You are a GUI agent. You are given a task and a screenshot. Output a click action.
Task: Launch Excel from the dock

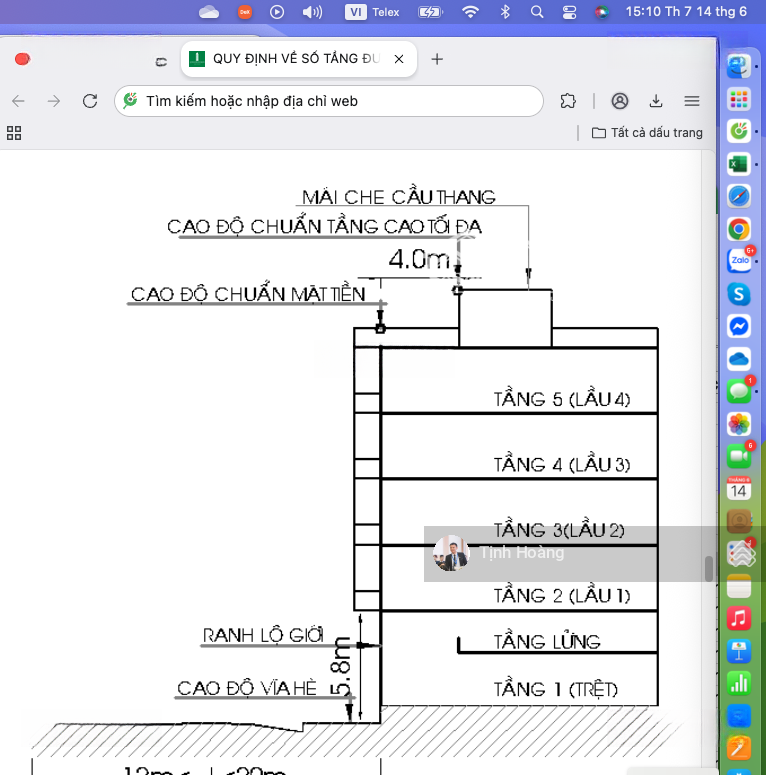click(x=739, y=163)
